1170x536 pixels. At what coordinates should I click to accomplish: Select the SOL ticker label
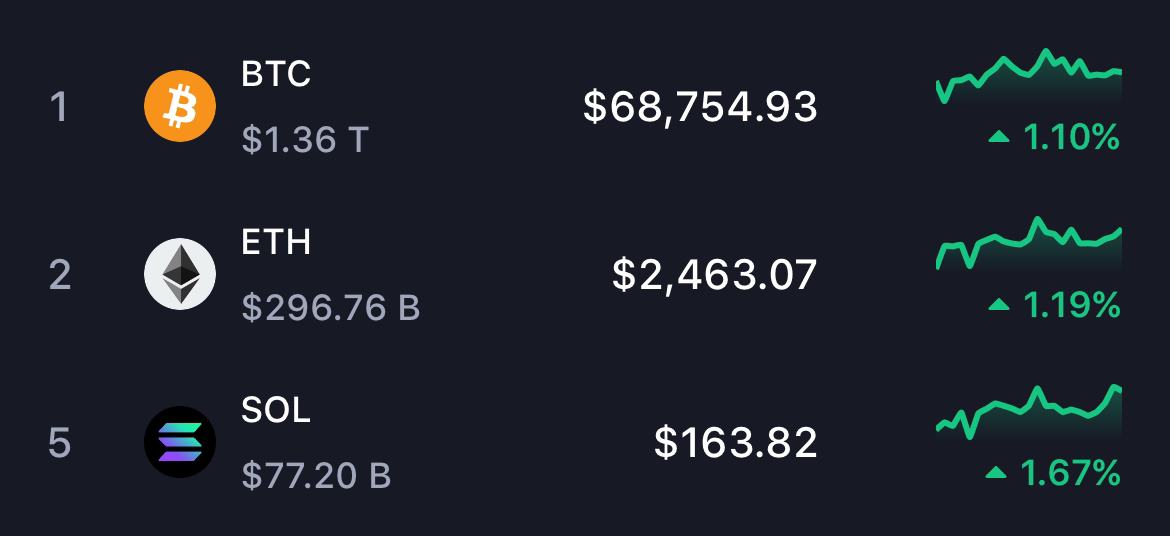(276, 410)
